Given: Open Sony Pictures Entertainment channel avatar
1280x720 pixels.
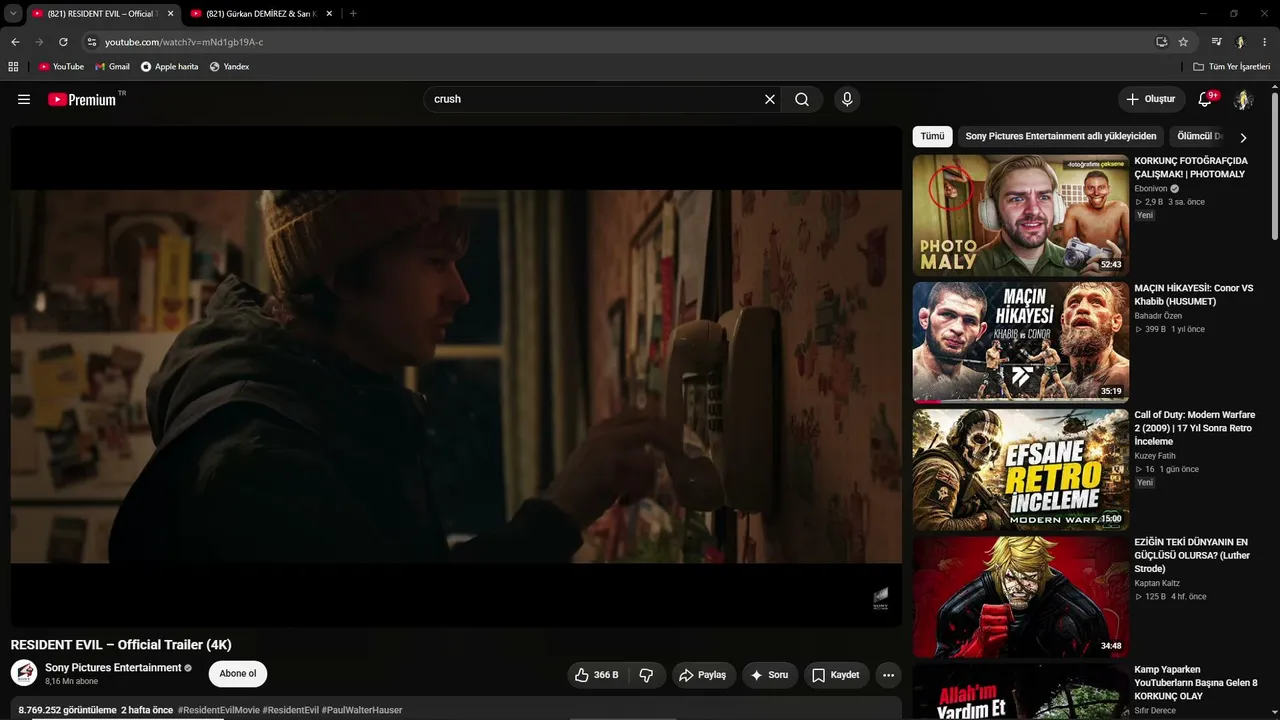Looking at the screenshot, I should (24, 672).
